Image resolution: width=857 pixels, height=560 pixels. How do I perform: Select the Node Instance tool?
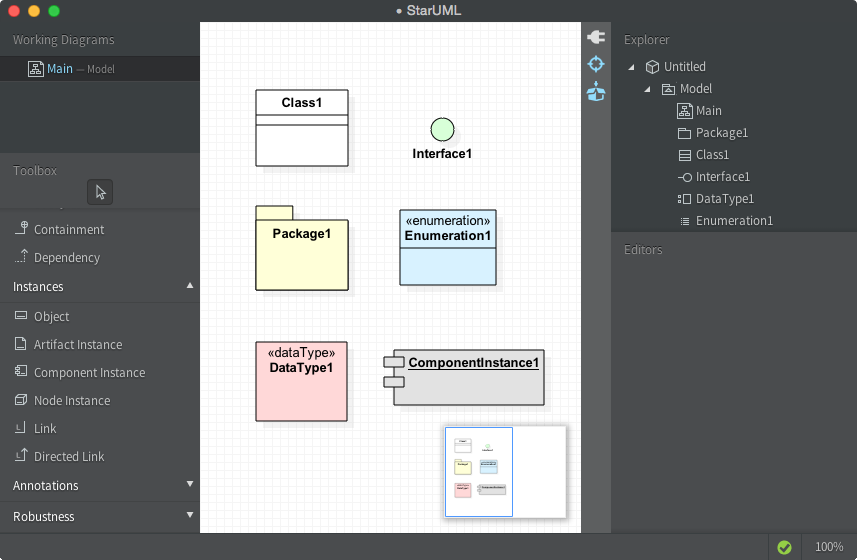point(72,400)
